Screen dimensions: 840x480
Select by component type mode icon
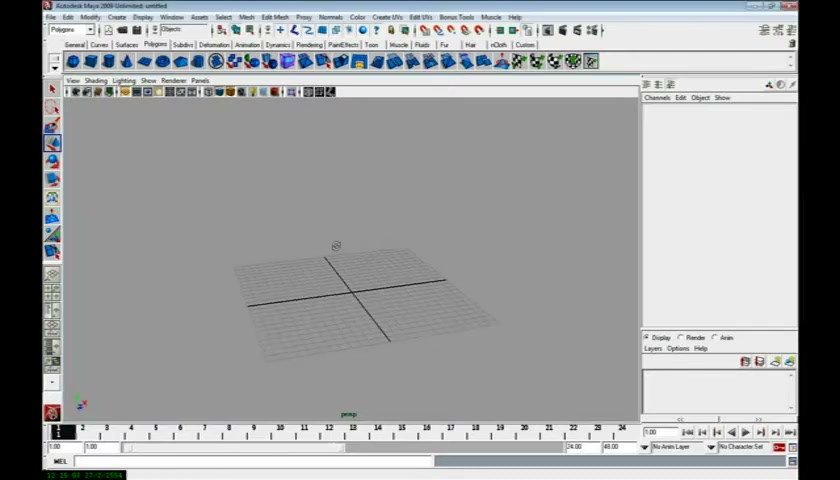pyautogui.click(x=250, y=30)
